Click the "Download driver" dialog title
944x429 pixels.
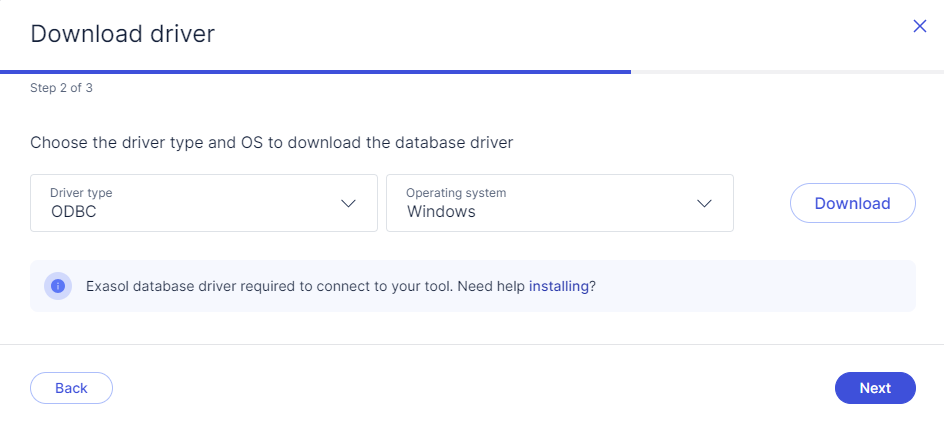[x=122, y=34]
